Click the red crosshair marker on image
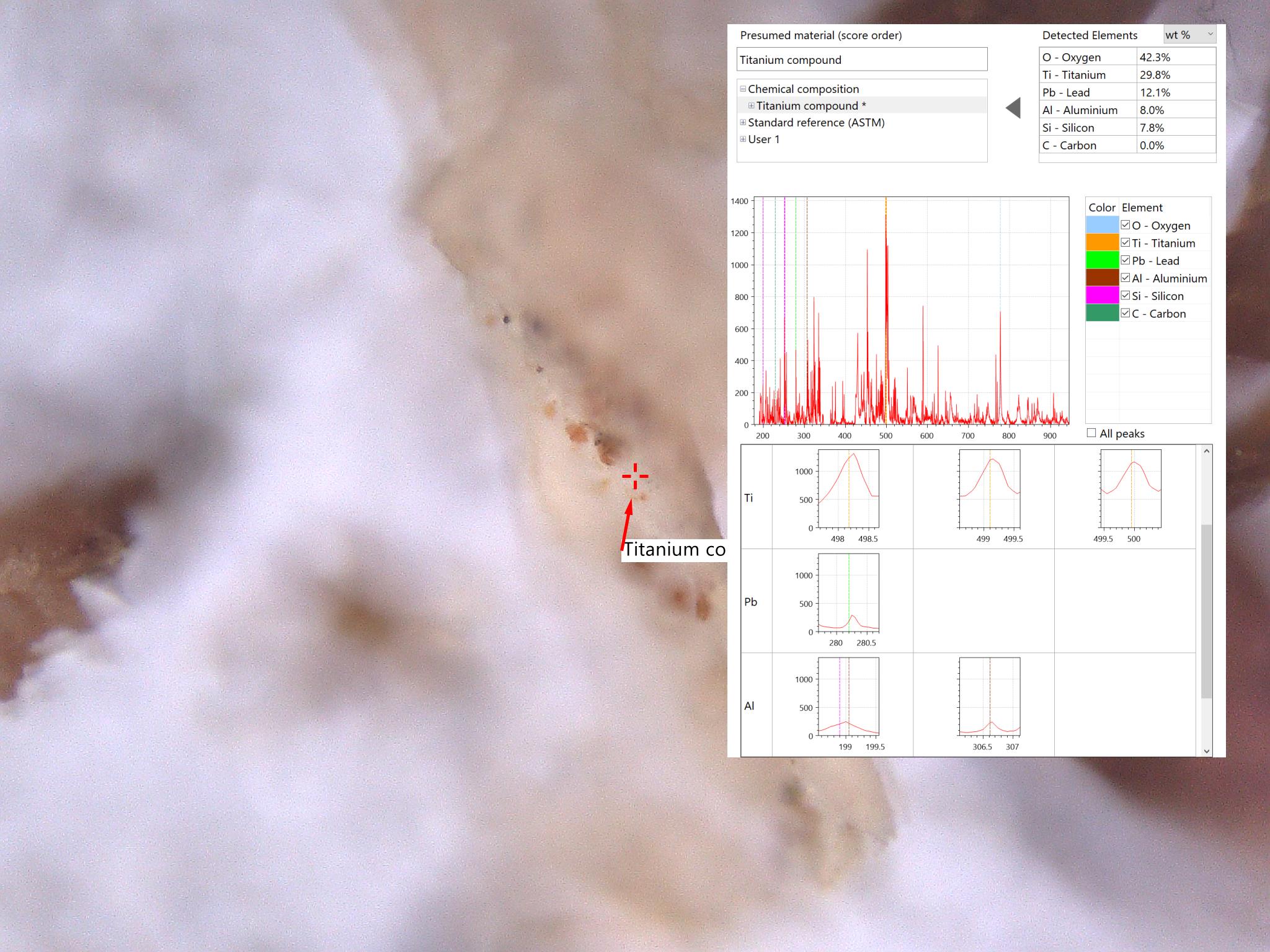Image resolution: width=1270 pixels, height=952 pixels. click(x=635, y=476)
